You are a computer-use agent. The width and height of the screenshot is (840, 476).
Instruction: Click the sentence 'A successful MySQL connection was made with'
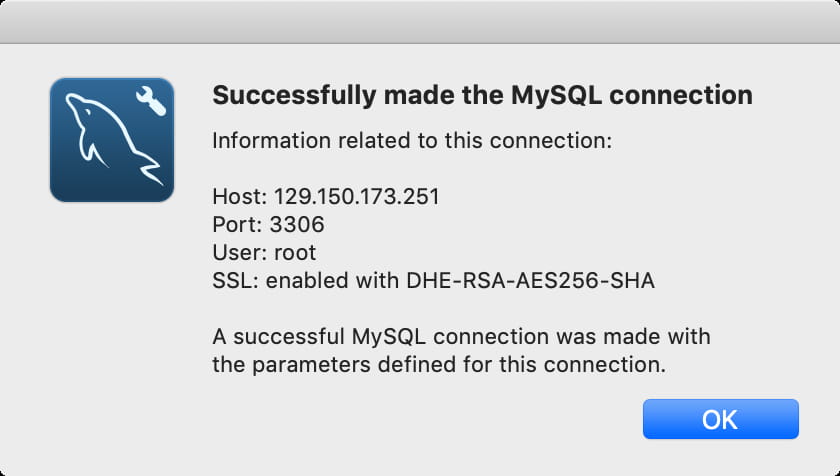461,337
